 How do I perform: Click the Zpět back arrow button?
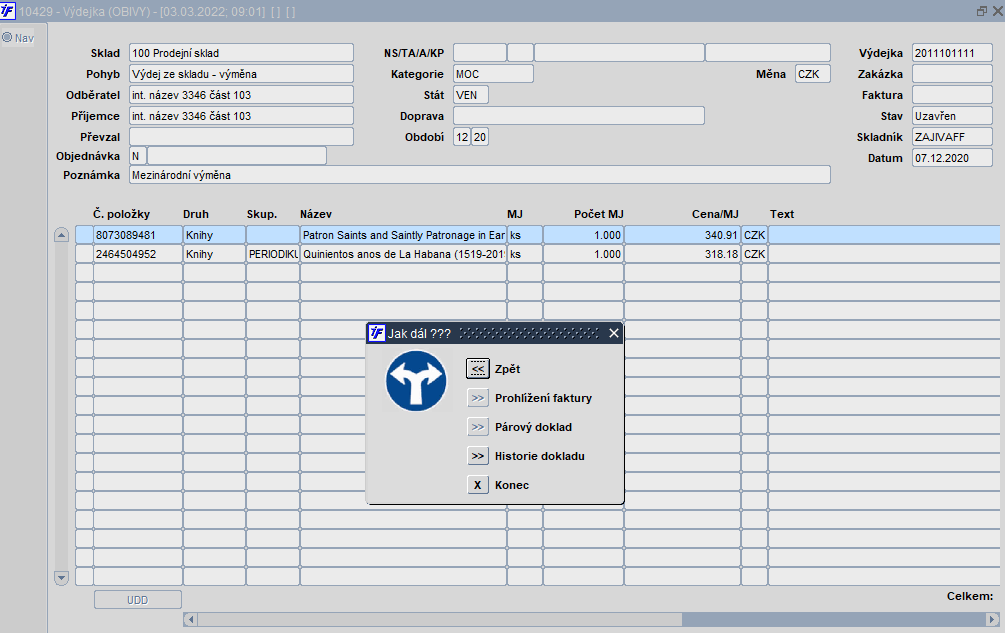[477, 369]
